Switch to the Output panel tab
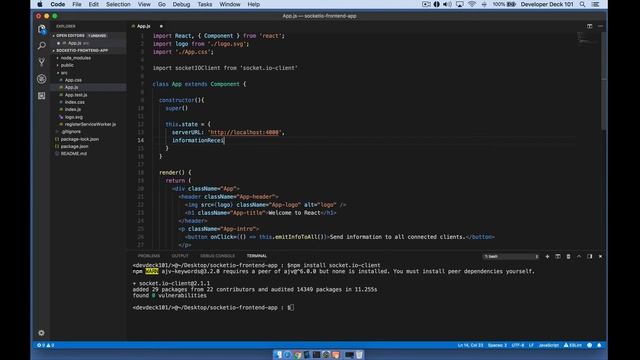 180,256
